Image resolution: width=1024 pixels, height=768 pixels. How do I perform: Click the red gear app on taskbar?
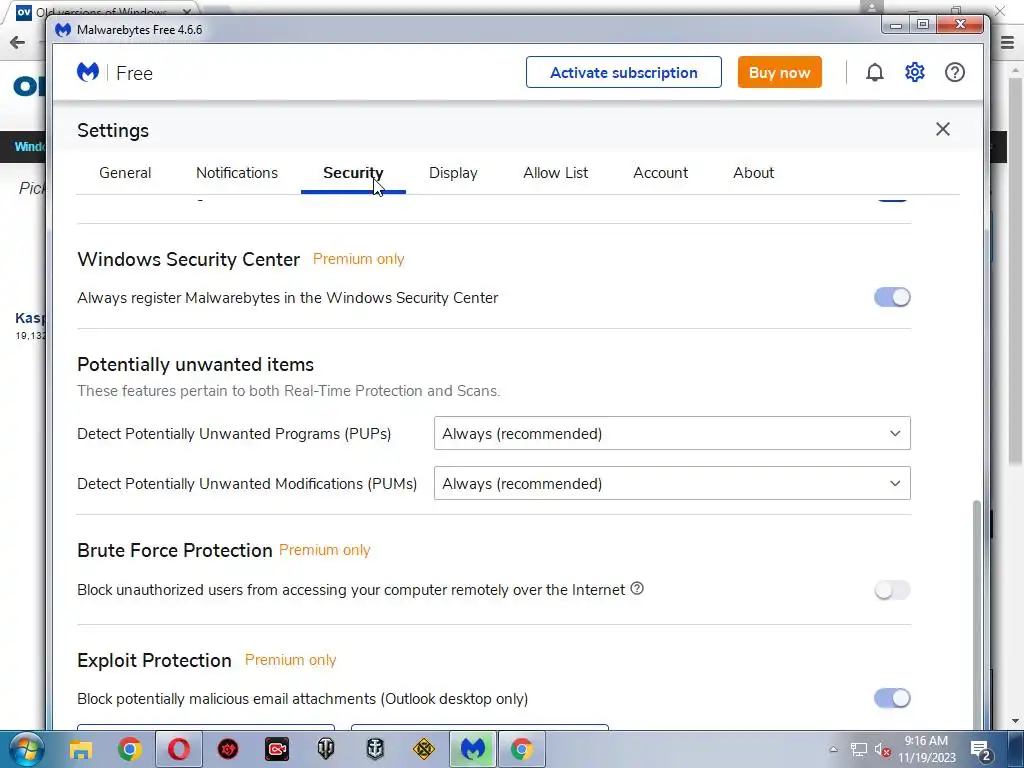click(x=227, y=749)
